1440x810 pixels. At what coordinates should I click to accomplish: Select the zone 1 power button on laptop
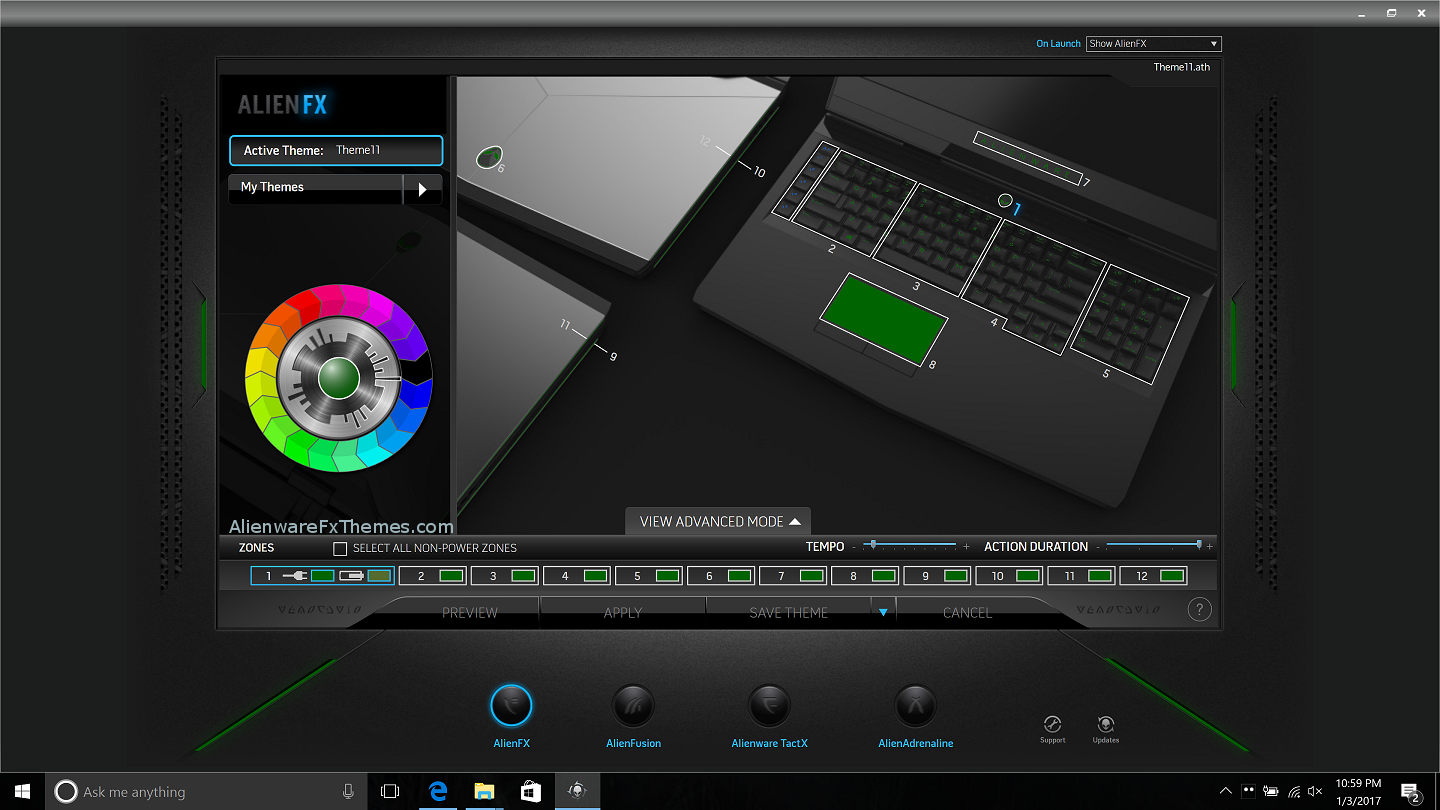1005,201
